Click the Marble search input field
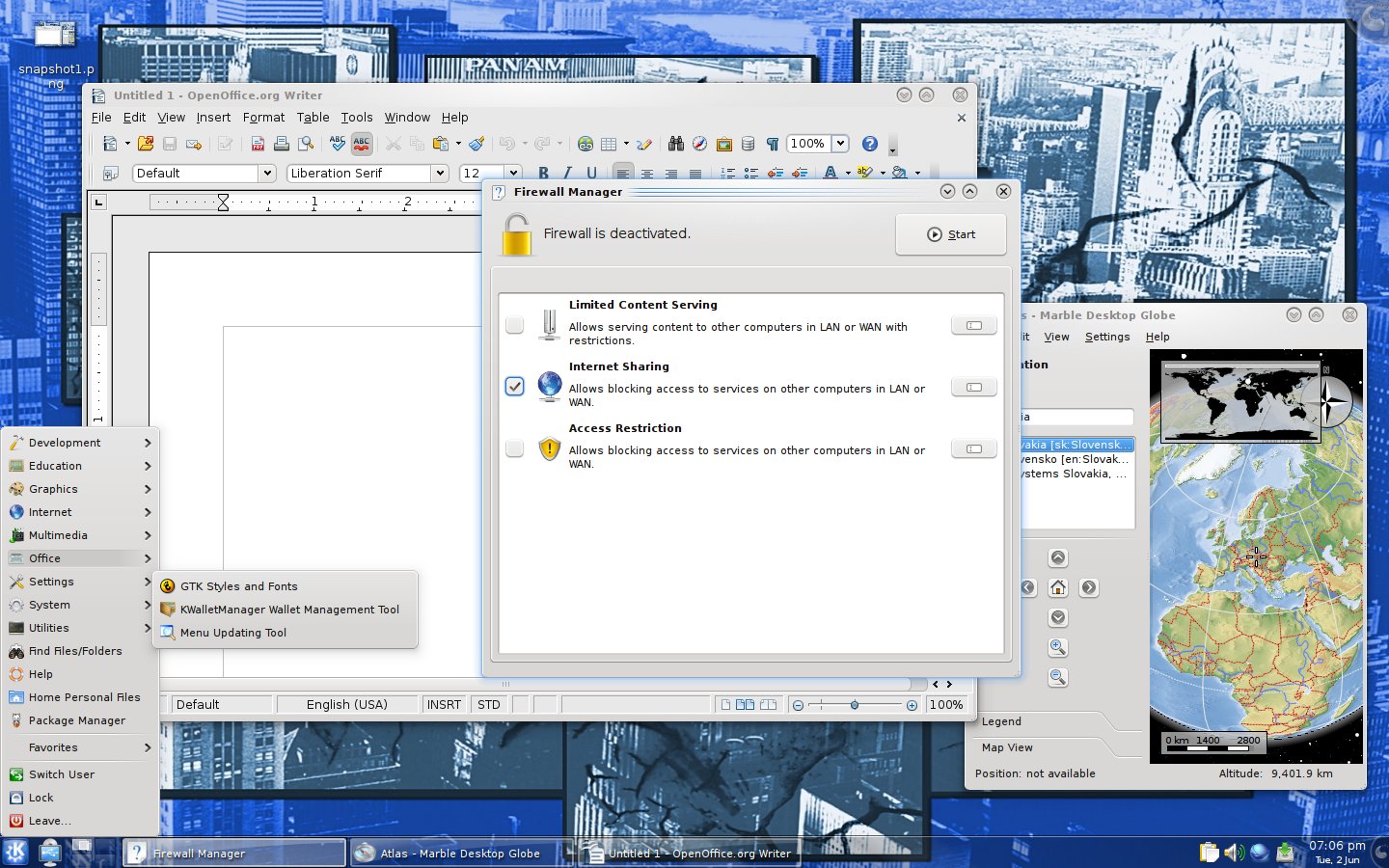This screenshot has width=1389, height=868. pyautogui.click(x=1076, y=417)
